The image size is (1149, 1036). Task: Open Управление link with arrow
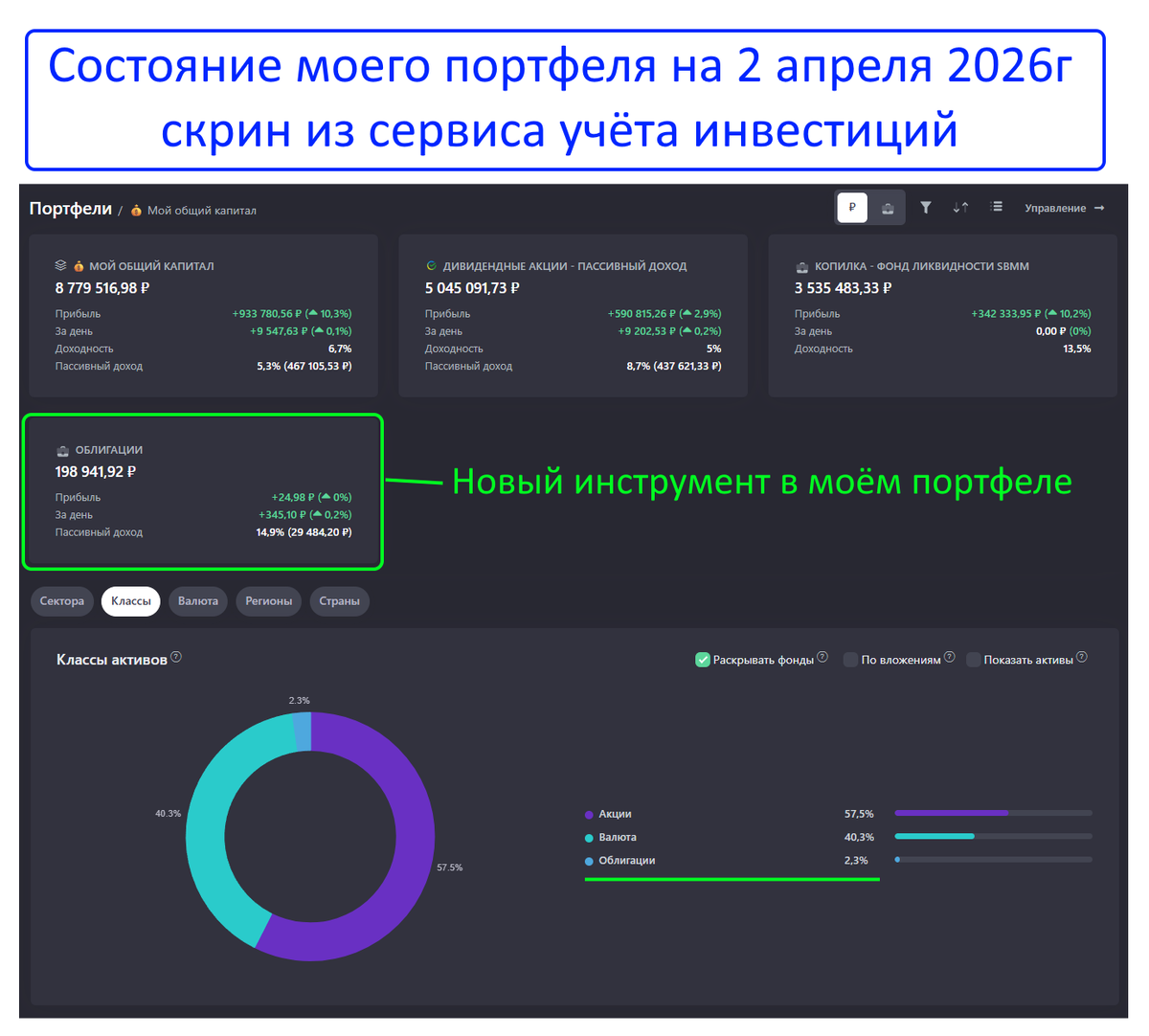[1065, 208]
